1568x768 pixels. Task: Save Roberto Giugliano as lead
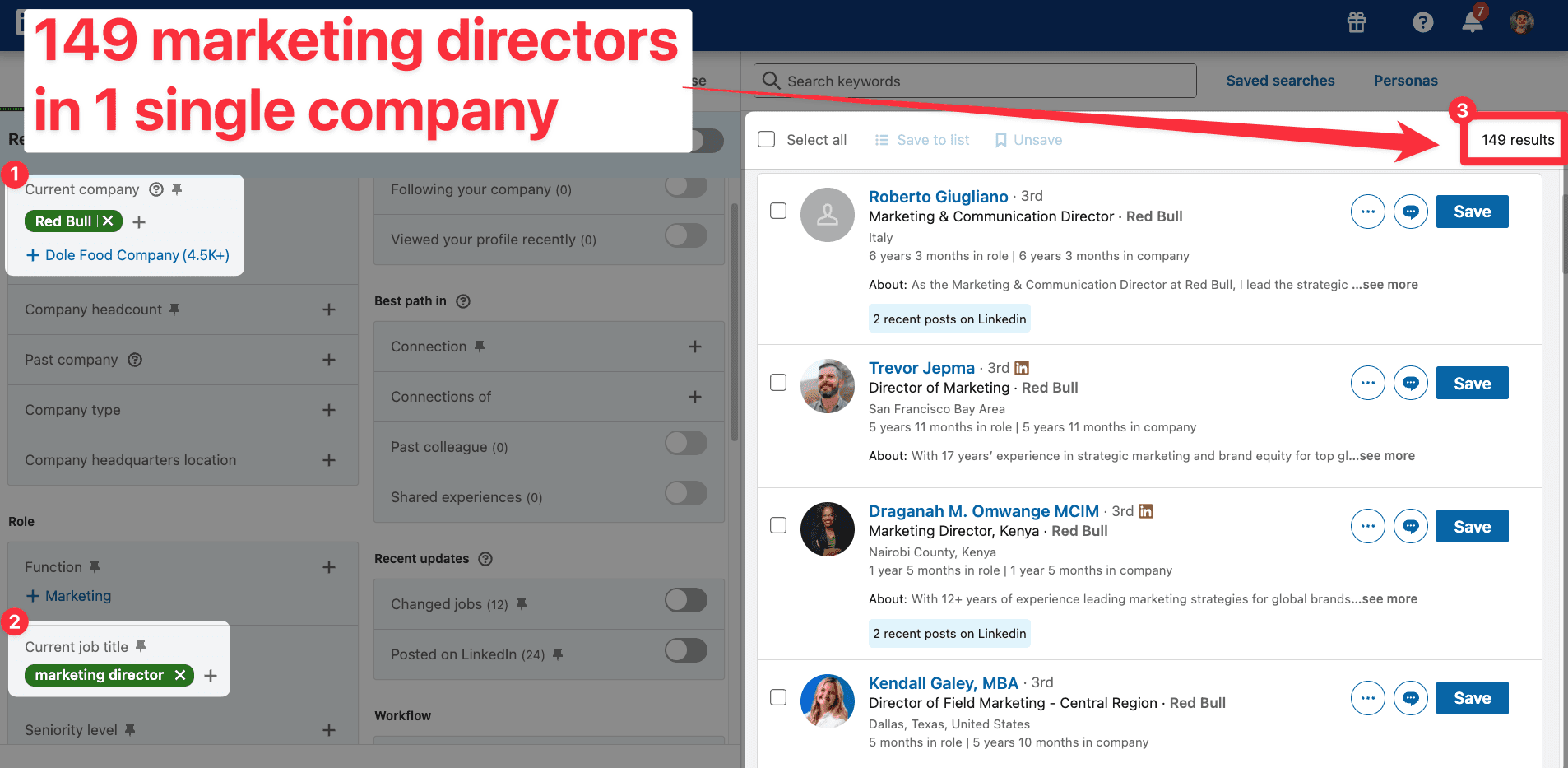(x=1473, y=212)
